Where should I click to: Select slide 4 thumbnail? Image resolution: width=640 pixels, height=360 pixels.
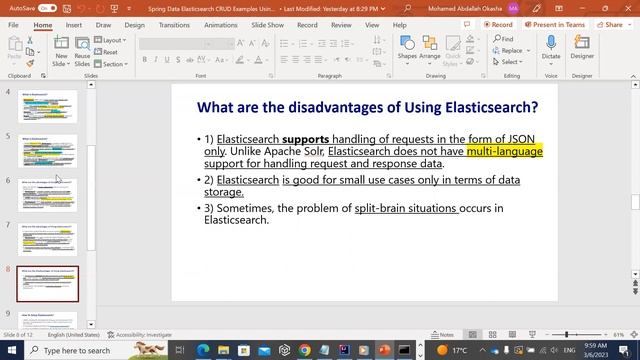click(x=47, y=107)
